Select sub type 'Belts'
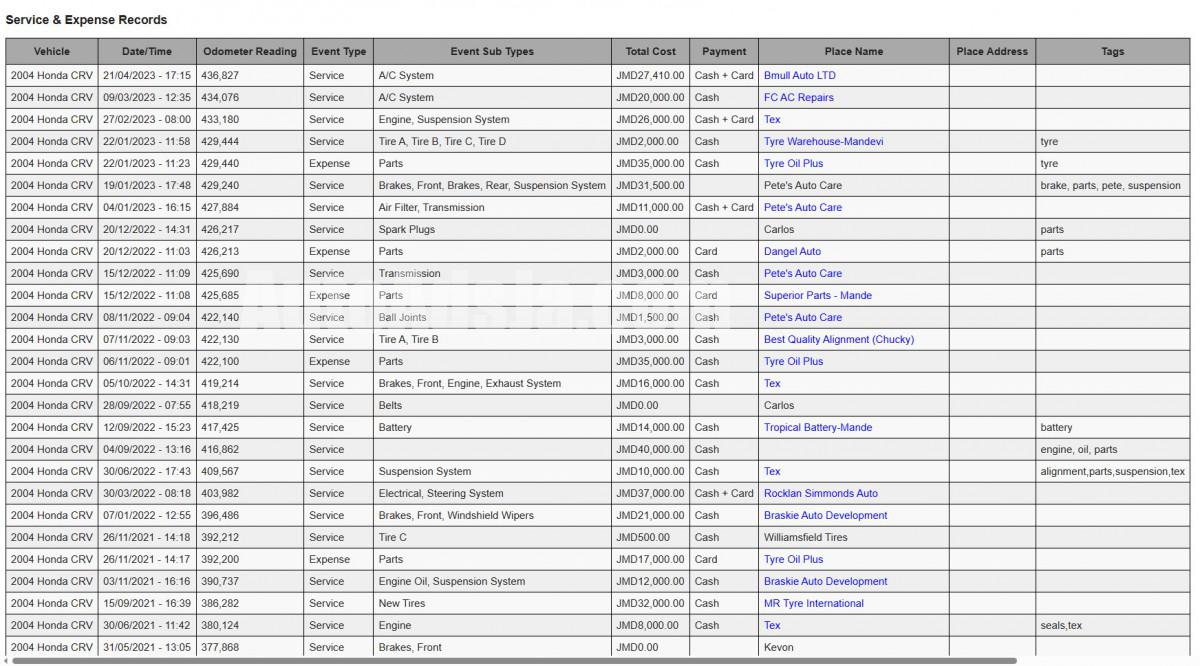Screen dimensions: 1200x666 click(391, 405)
